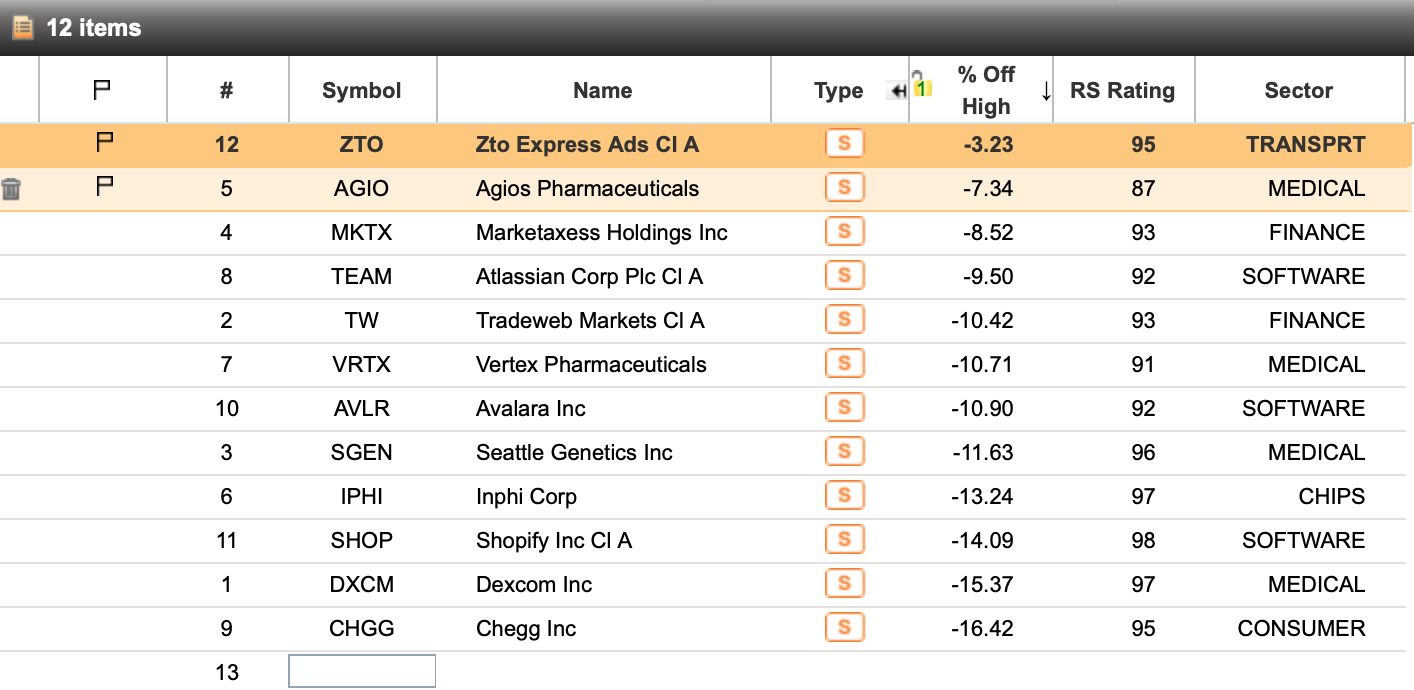The height and width of the screenshot is (690, 1414).
Task: Toggle the sort arrow on % Off High
Action: pos(1046,91)
